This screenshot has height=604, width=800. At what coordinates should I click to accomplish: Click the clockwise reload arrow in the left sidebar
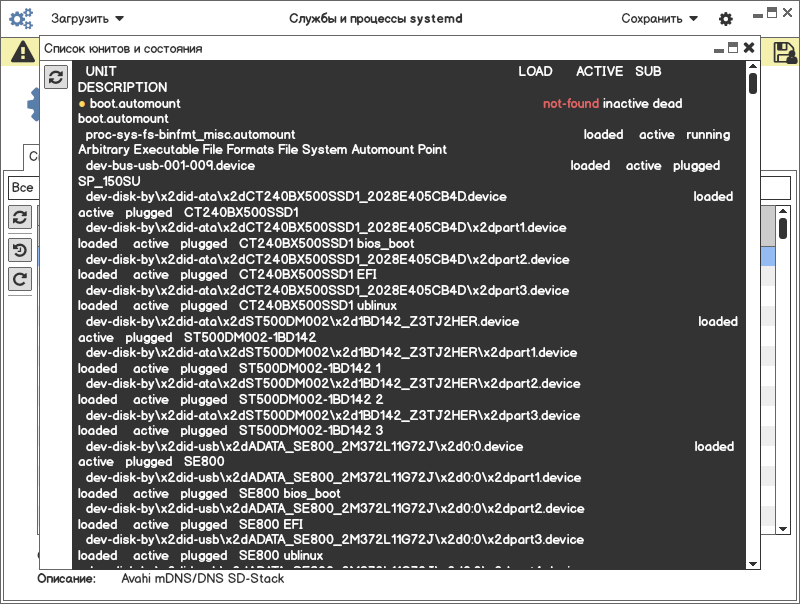[20, 277]
